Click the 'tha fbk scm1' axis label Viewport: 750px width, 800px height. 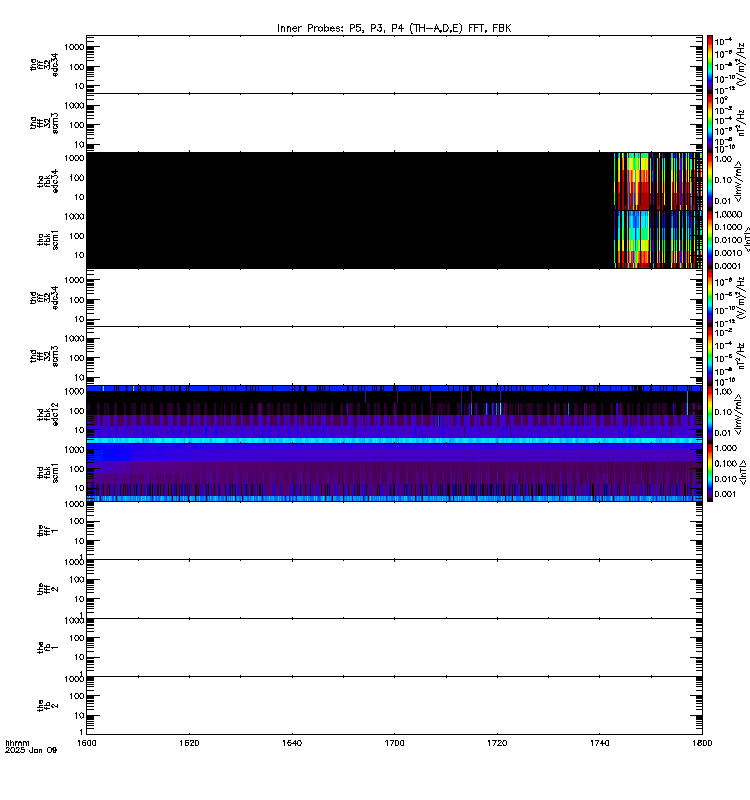(x=48, y=239)
